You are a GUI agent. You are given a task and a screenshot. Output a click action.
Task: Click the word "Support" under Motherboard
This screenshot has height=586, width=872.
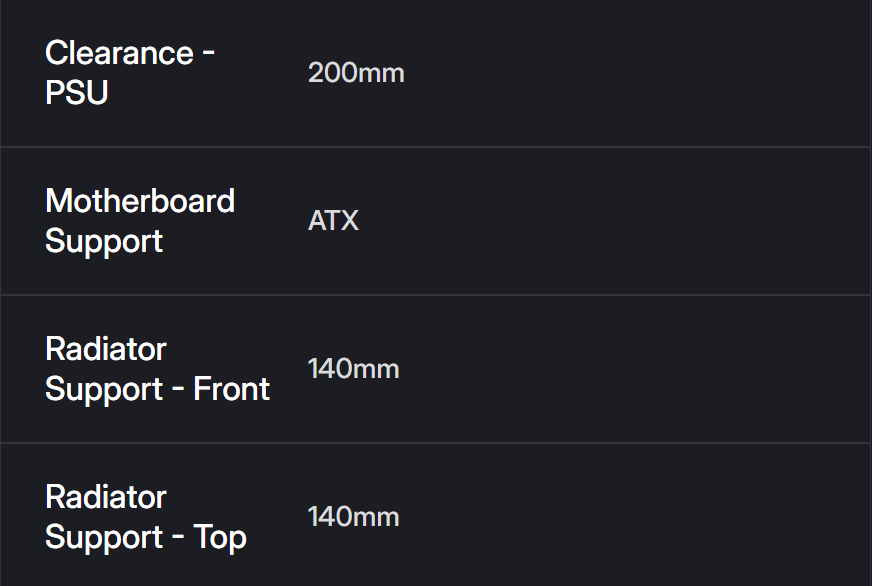[x=103, y=241]
